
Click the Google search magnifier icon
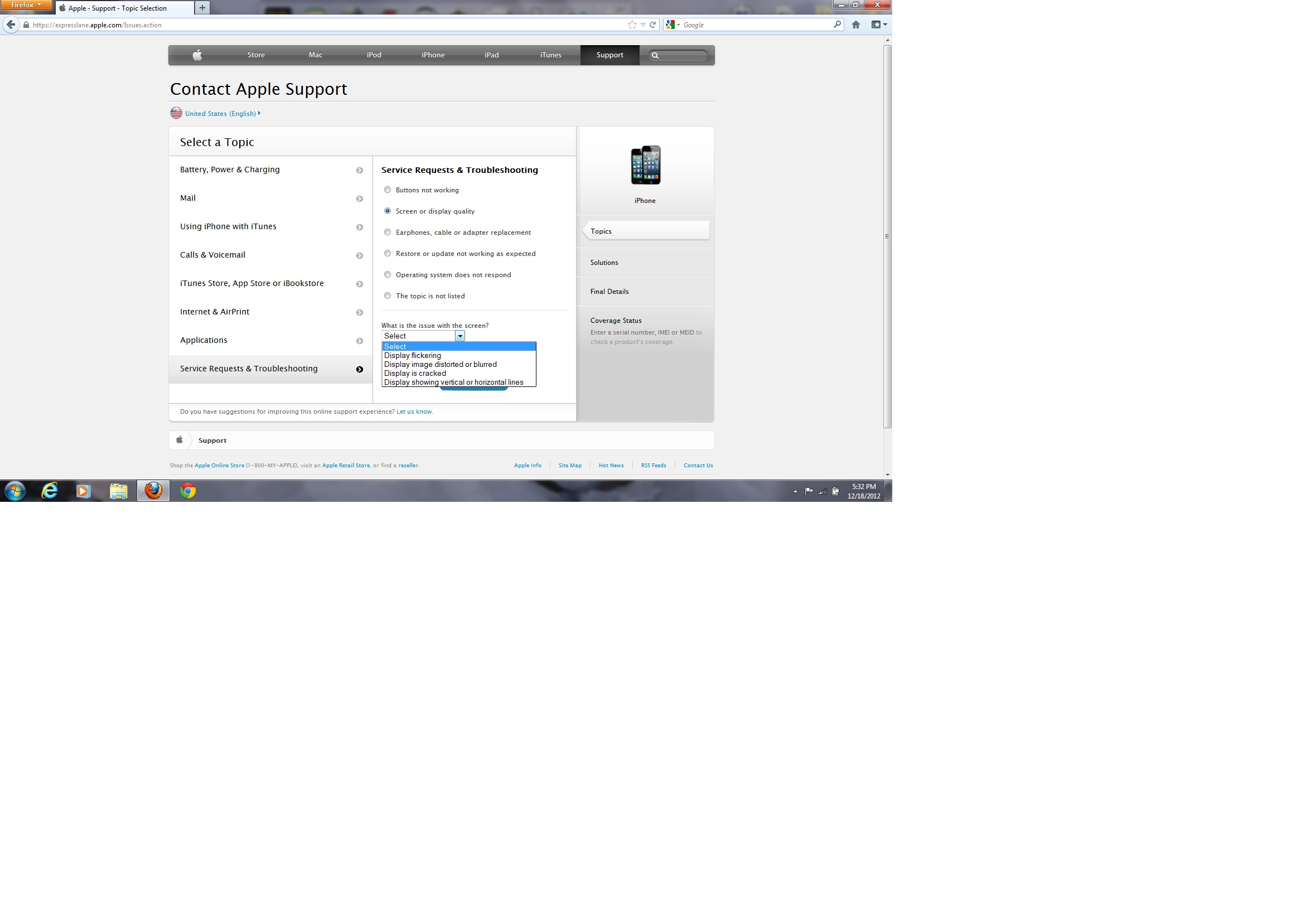point(837,25)
